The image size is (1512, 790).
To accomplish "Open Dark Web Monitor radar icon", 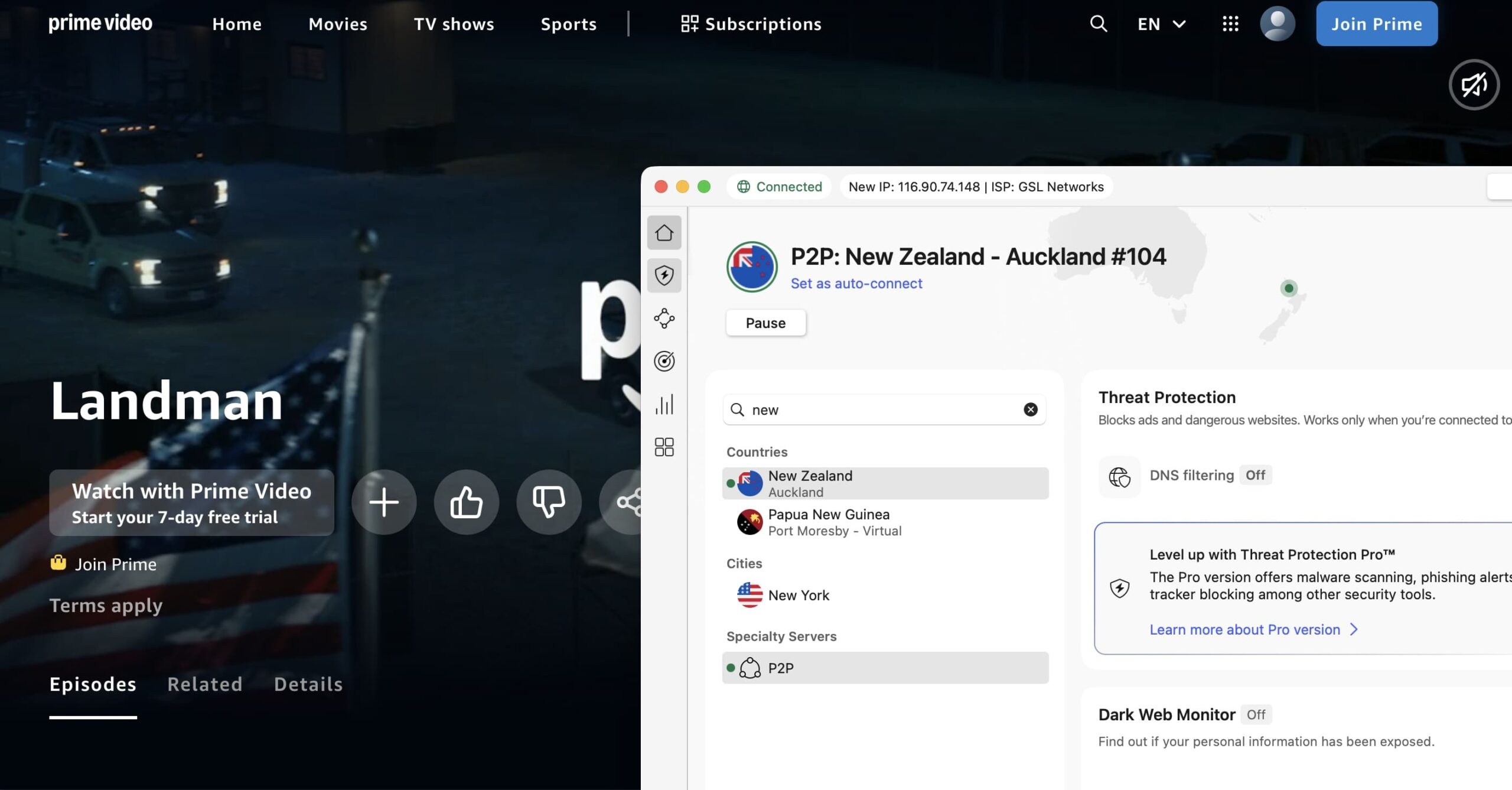I will point(664,361).
